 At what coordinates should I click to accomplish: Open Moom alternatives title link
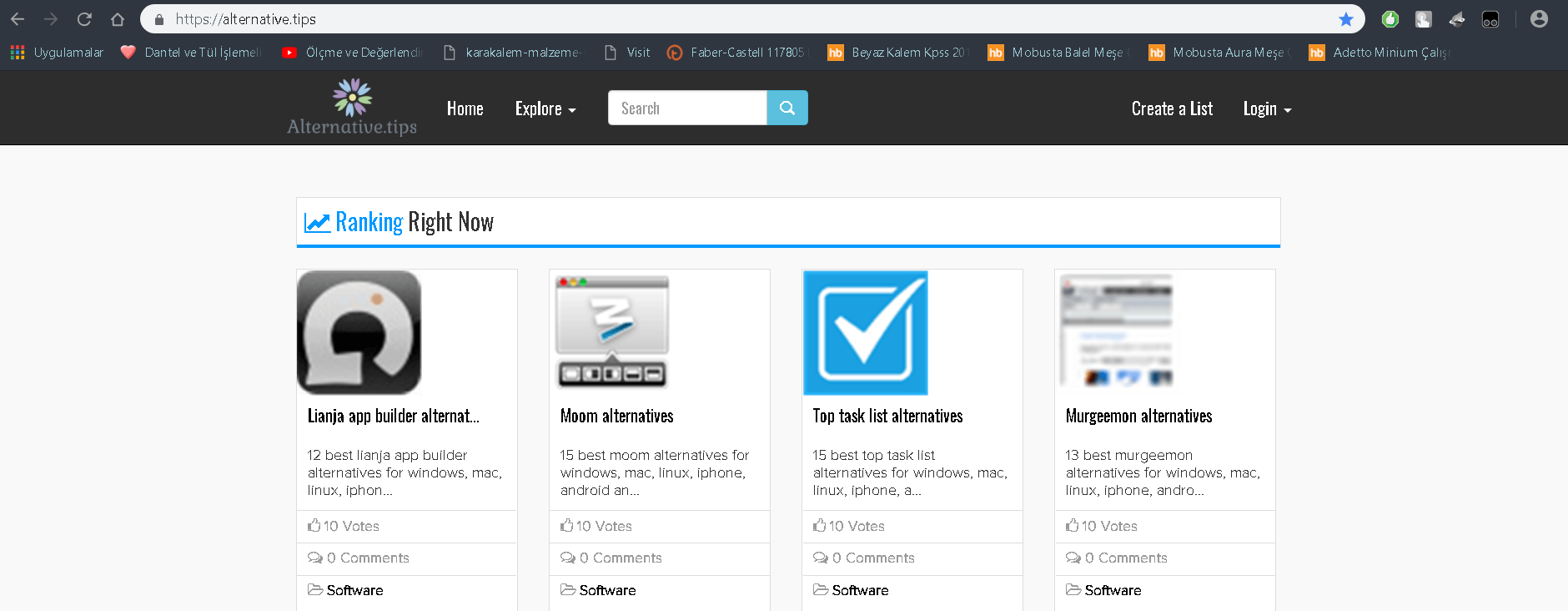[x=617, y=416]
